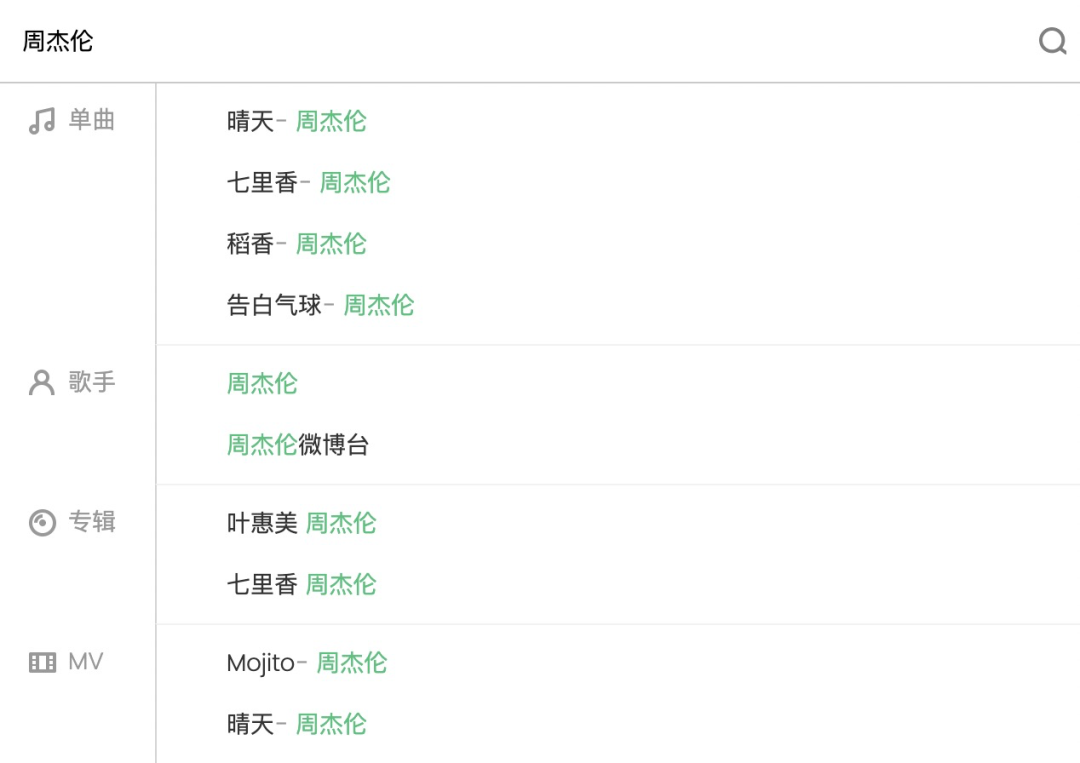Open song 告白气球 by 周杰伦
The height and width of the screenshot is (763, 1080).
(320, 305)
